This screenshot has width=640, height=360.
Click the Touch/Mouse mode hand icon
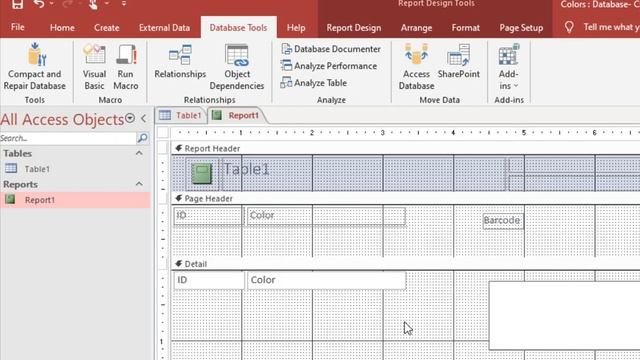point(93,4)
